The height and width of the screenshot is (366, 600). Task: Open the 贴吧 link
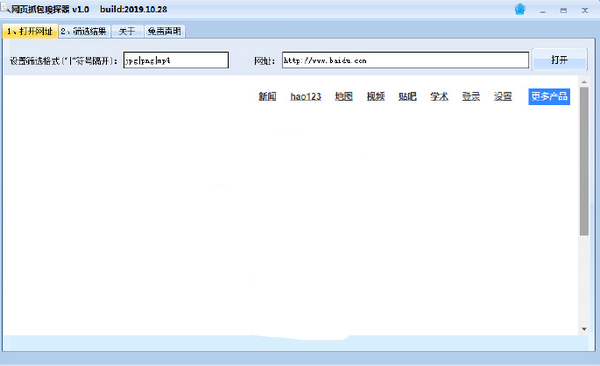(x=407, y=96)
